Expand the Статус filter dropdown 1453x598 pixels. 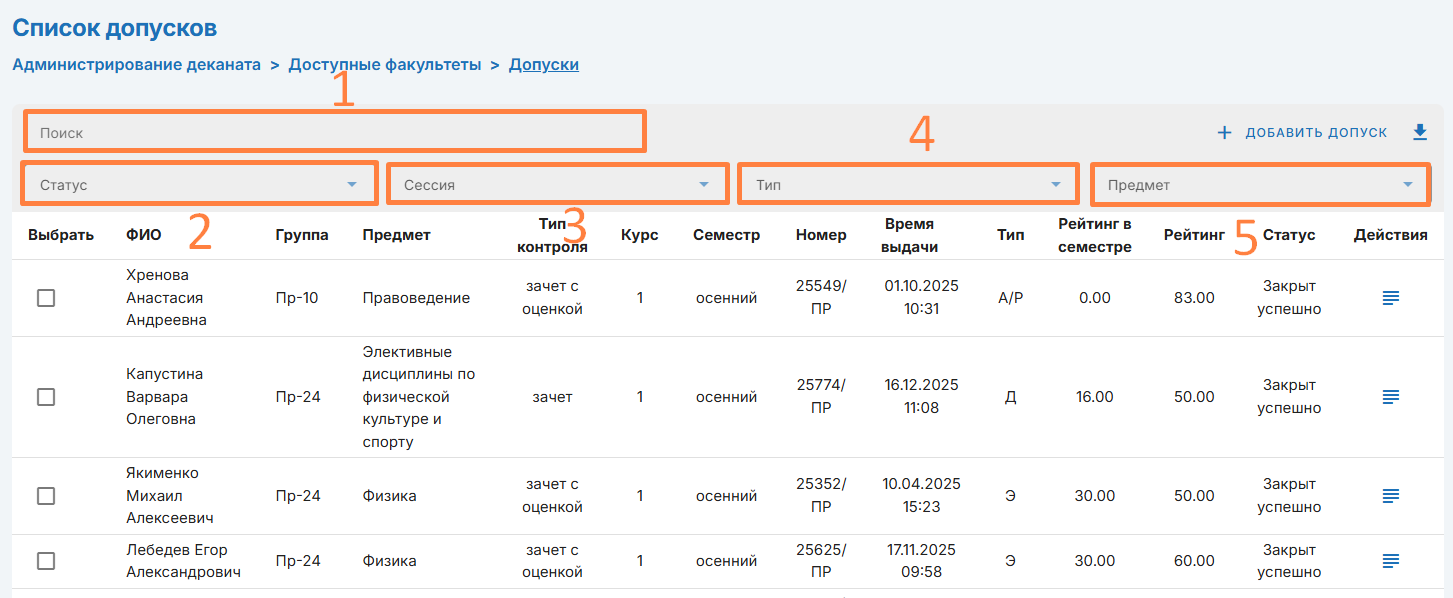199,185
